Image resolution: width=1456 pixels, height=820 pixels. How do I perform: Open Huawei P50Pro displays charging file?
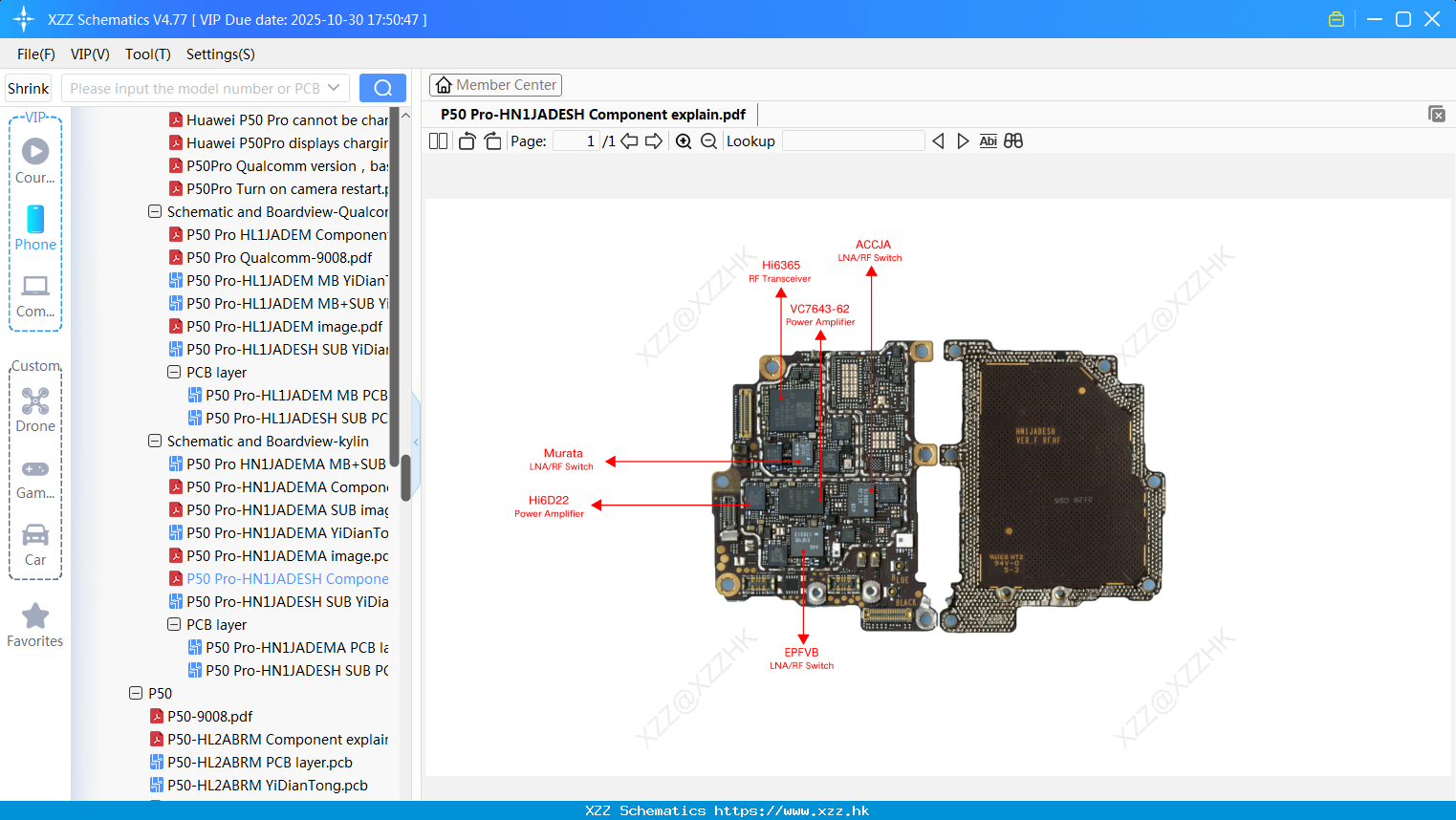tap(278, 142)
